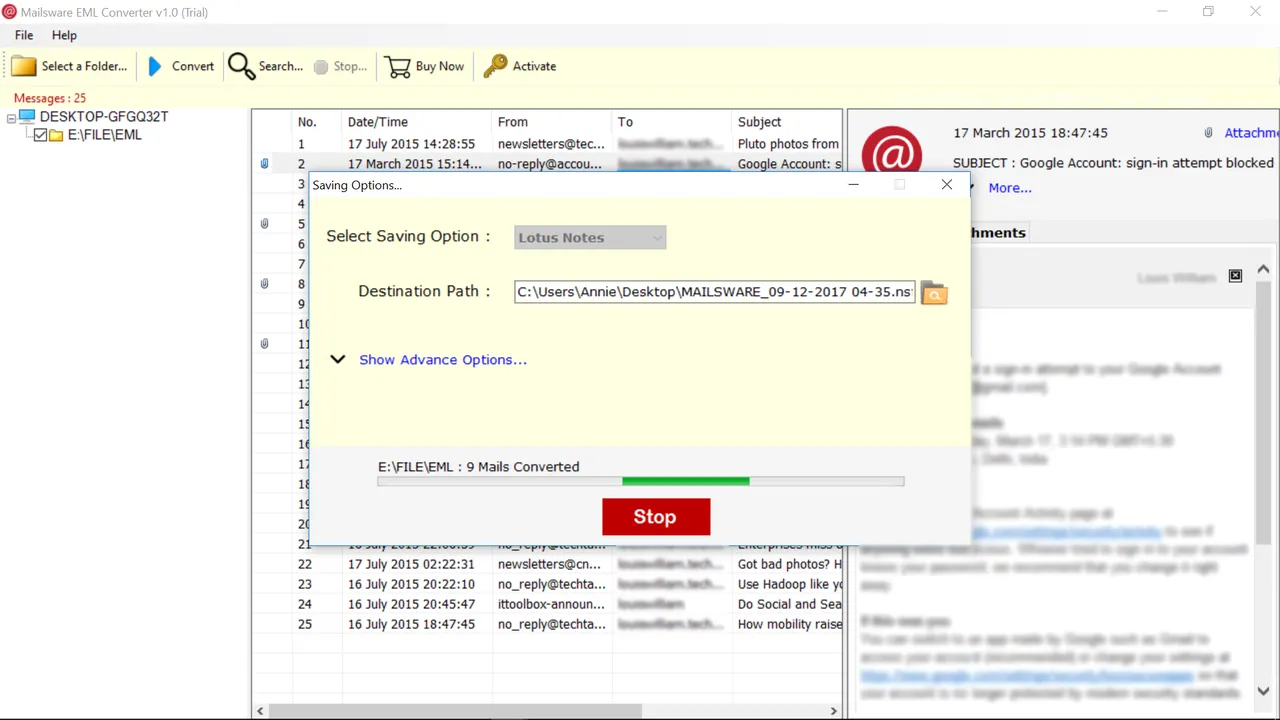1280x720 pixels.
Task: Click the red Stop button
Action: (x=656, y=517)
